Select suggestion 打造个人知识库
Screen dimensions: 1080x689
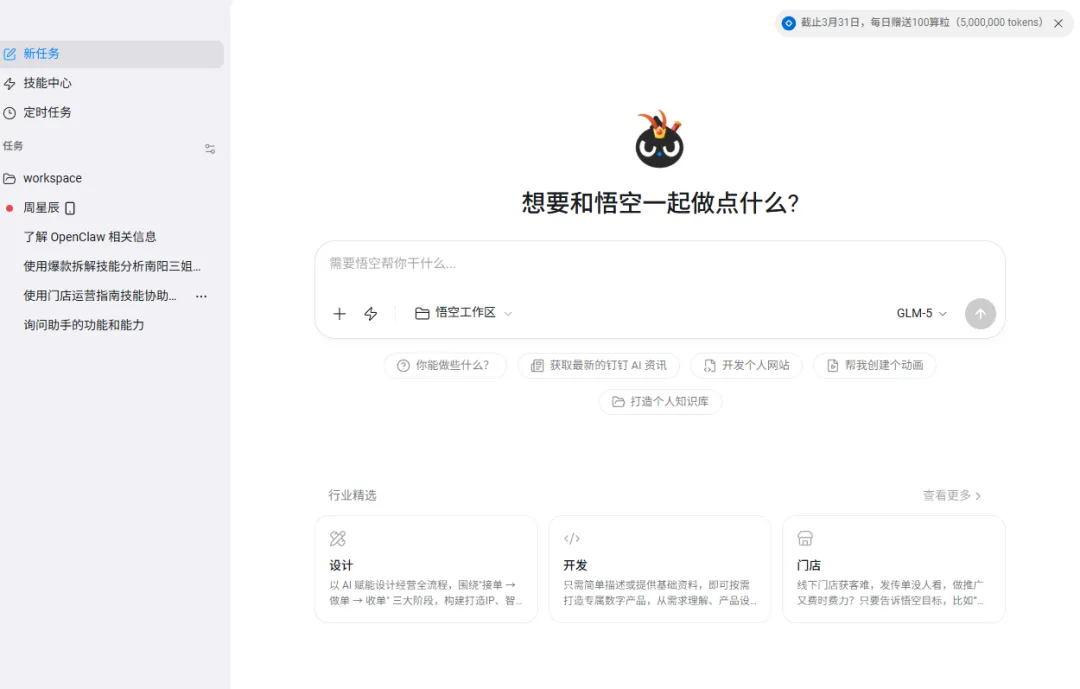click(660, 402)
